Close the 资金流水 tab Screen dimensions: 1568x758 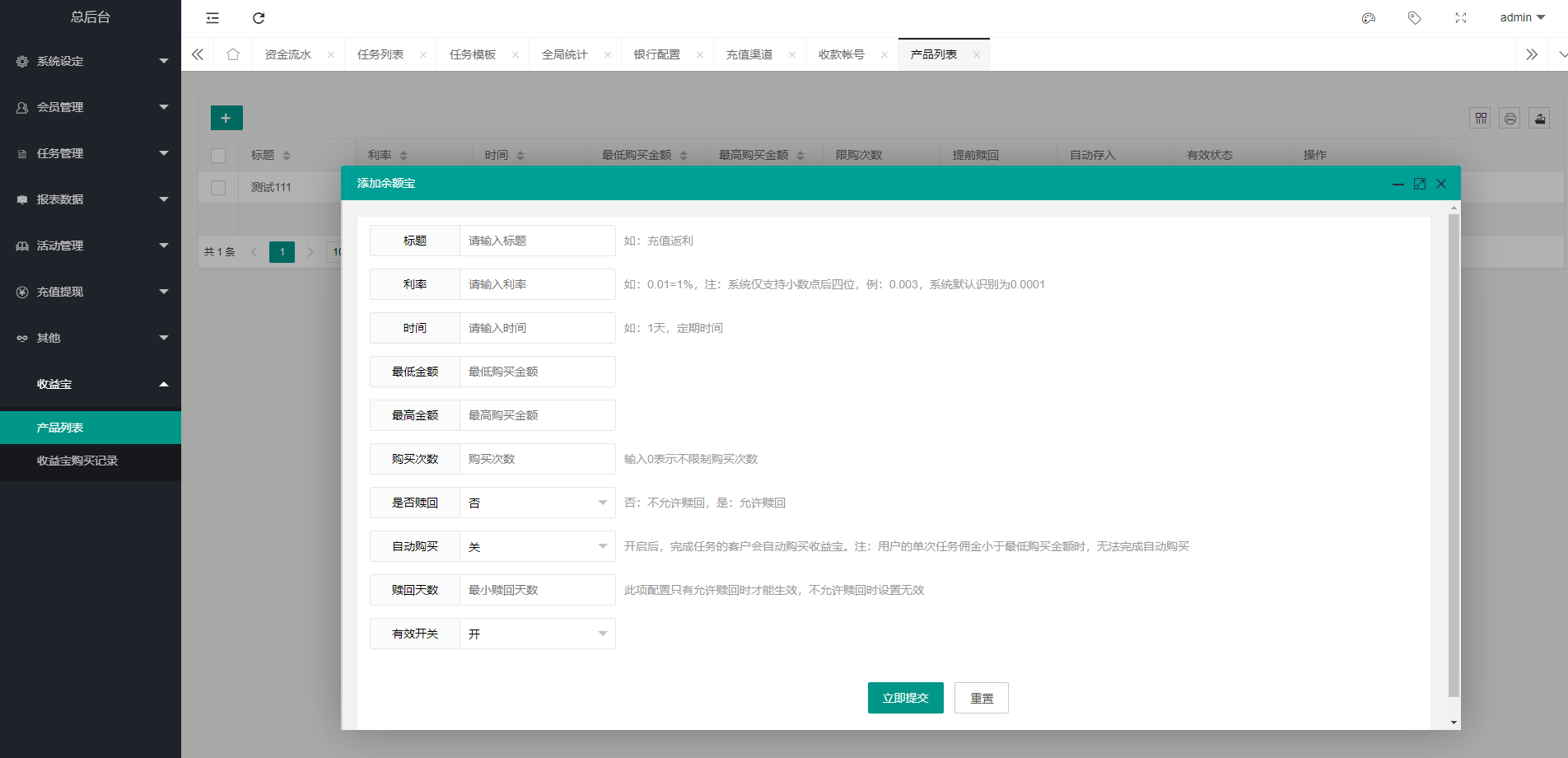331,55
